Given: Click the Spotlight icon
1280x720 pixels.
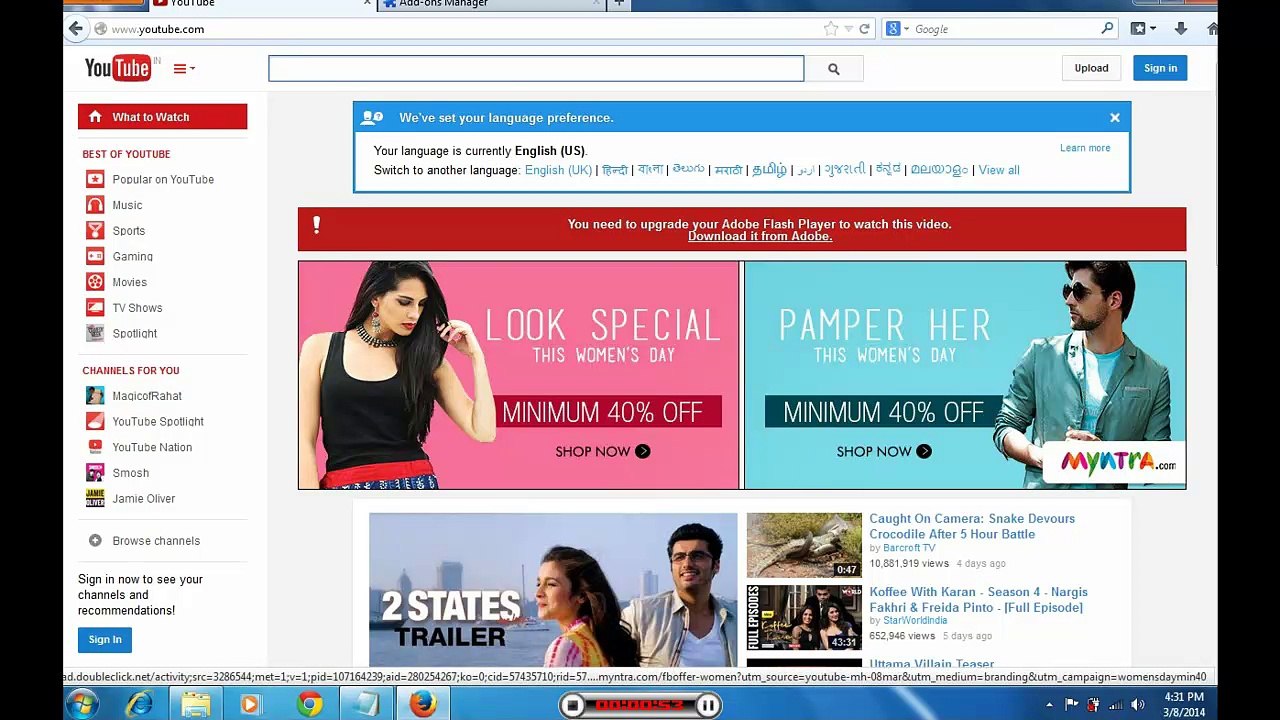Looking at the screenshot, I should point(95,333).
